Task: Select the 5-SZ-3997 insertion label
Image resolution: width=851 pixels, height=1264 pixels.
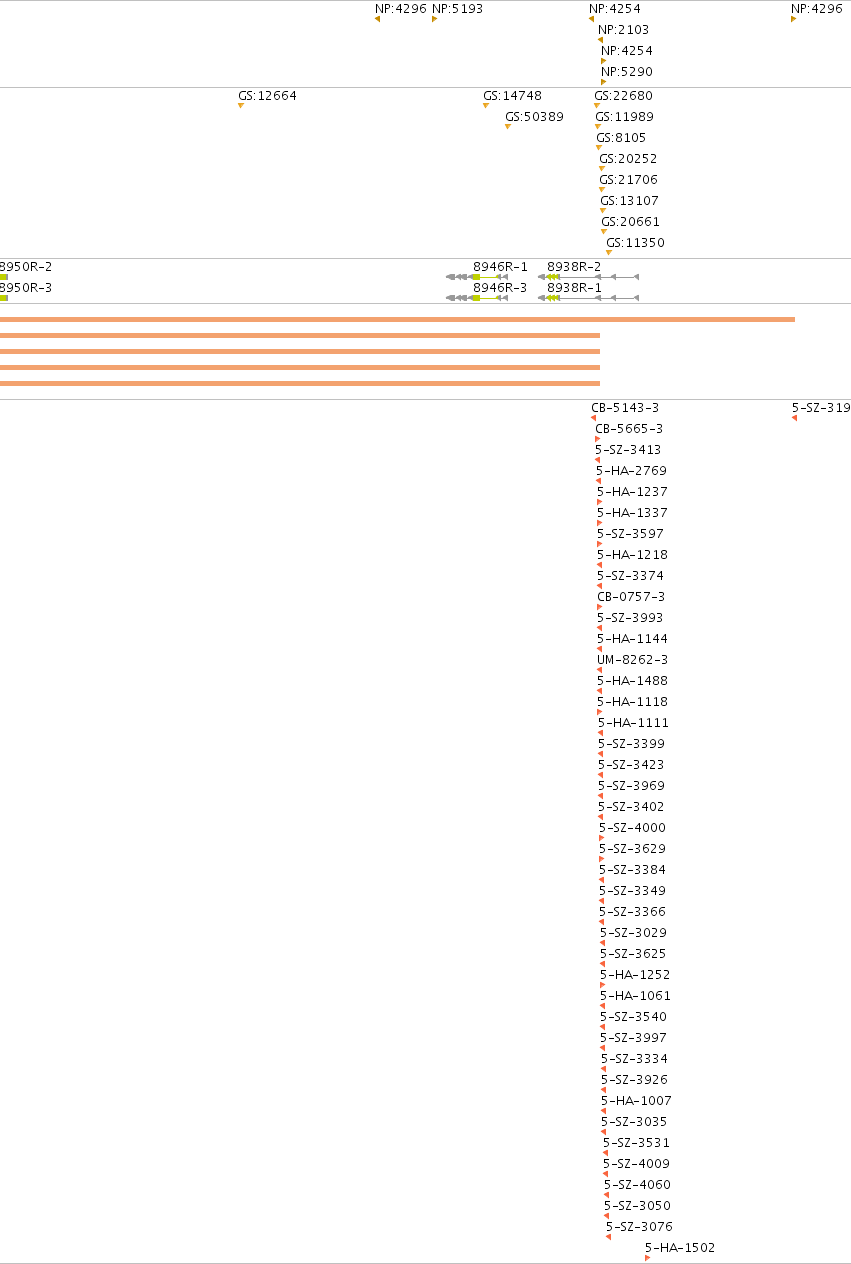Action: click(633, 1038)
